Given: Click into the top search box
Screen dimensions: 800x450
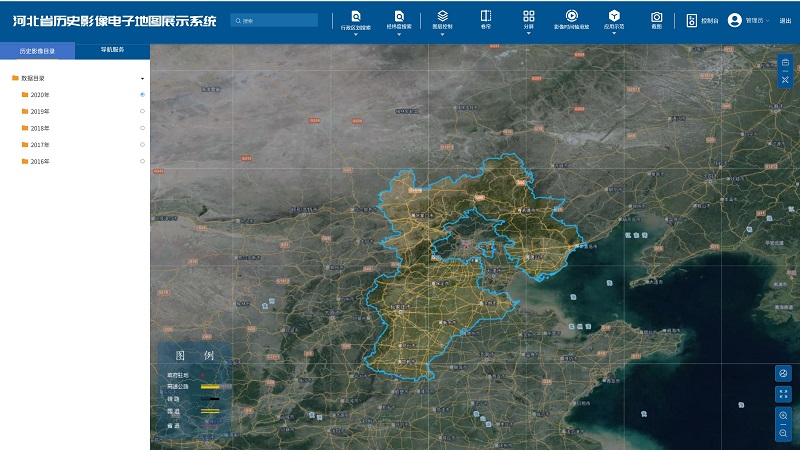Looking at the screenshot, I should pyautogui.click(x=277, y=20).
